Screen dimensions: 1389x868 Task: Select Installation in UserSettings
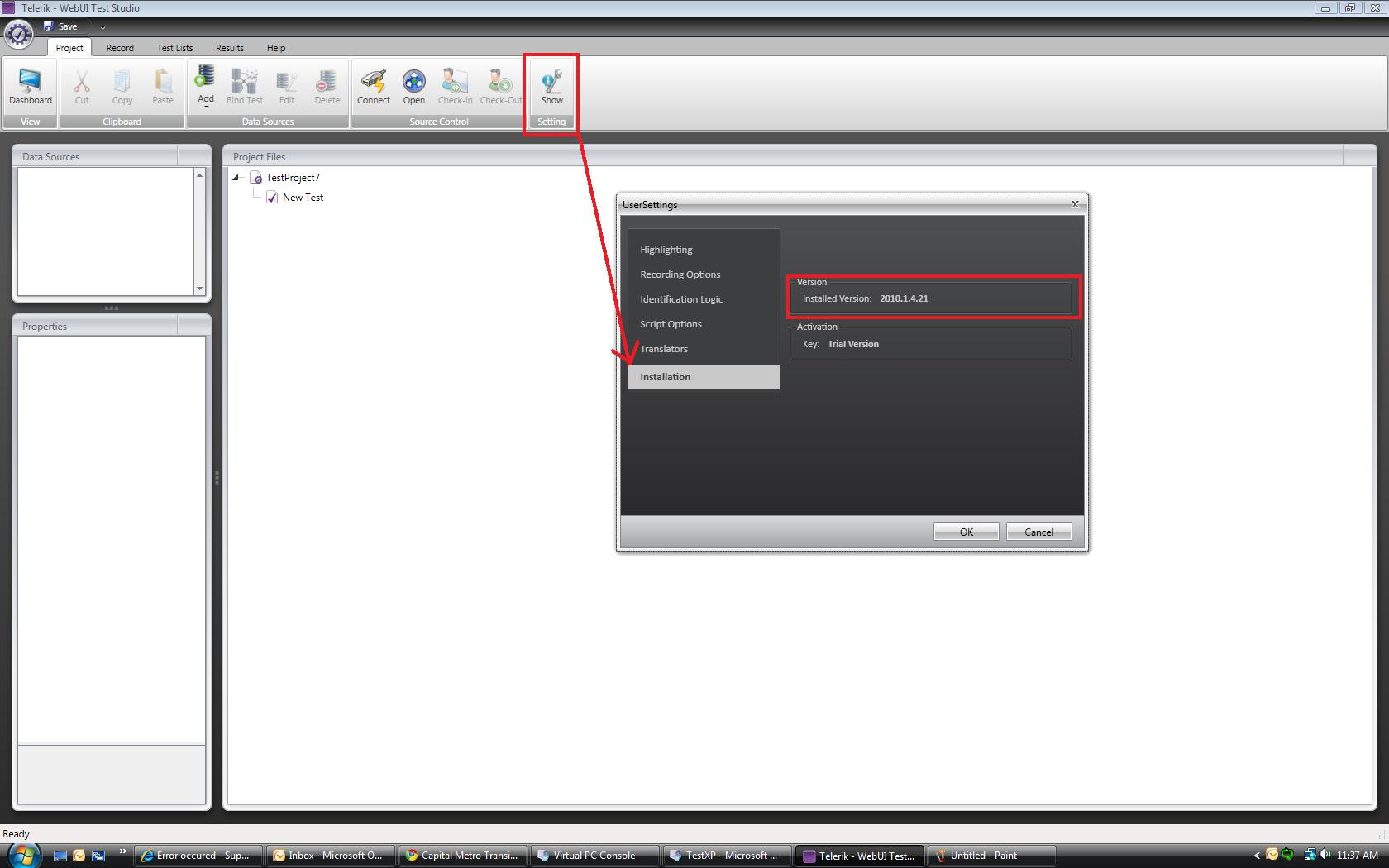704,377
